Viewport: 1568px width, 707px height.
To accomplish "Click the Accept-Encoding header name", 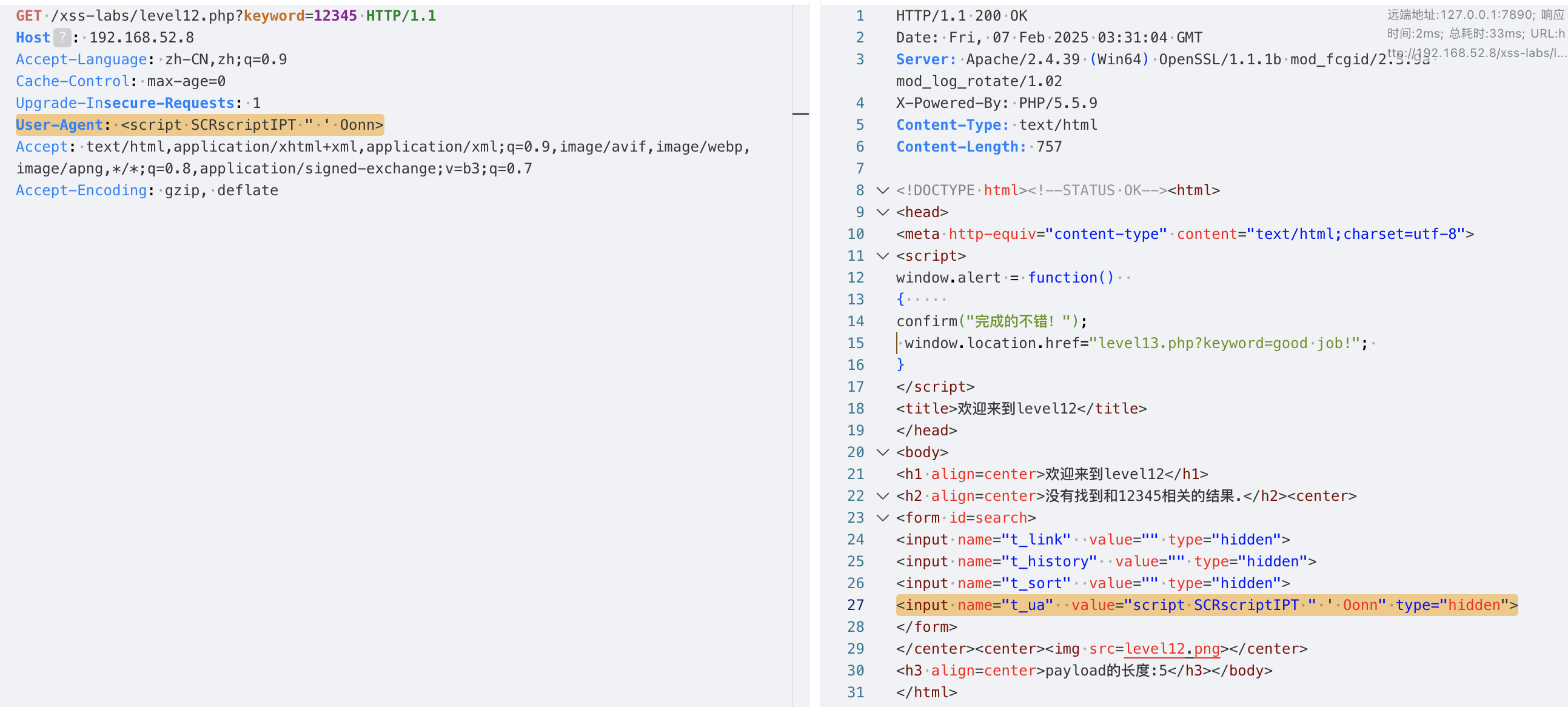I will click(x=81, y=190).
